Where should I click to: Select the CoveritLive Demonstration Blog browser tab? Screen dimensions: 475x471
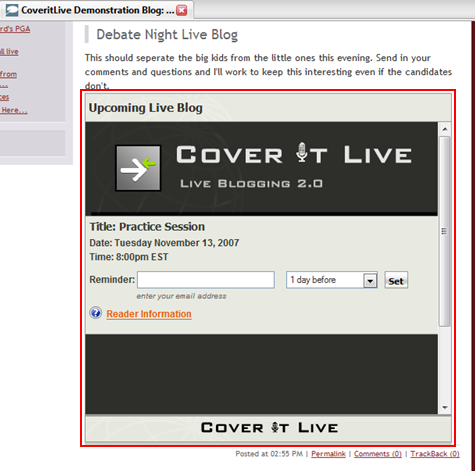97,10
